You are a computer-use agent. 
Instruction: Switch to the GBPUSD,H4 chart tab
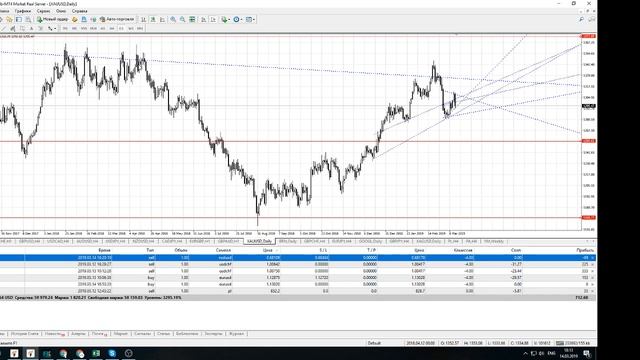tap(29, 241)
